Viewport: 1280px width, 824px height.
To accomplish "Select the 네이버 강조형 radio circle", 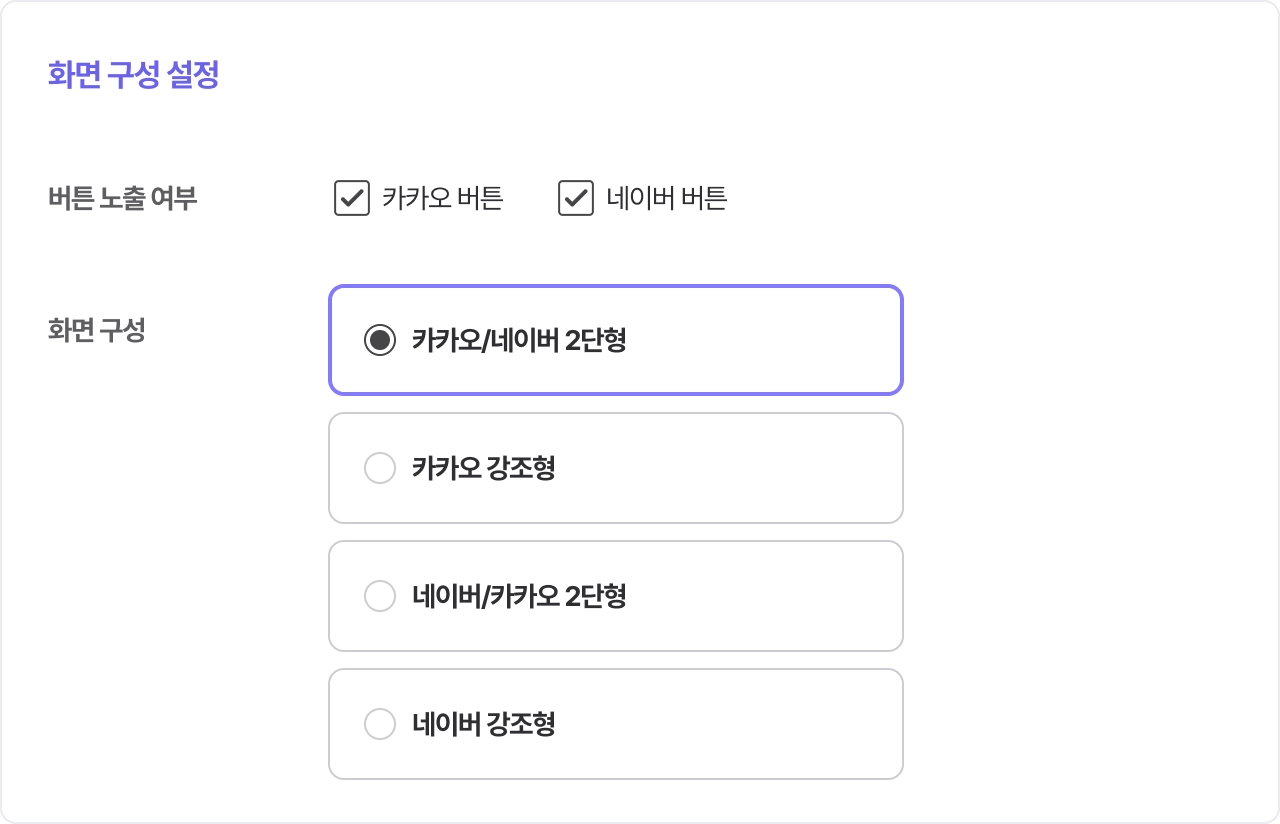I will 380,724.
